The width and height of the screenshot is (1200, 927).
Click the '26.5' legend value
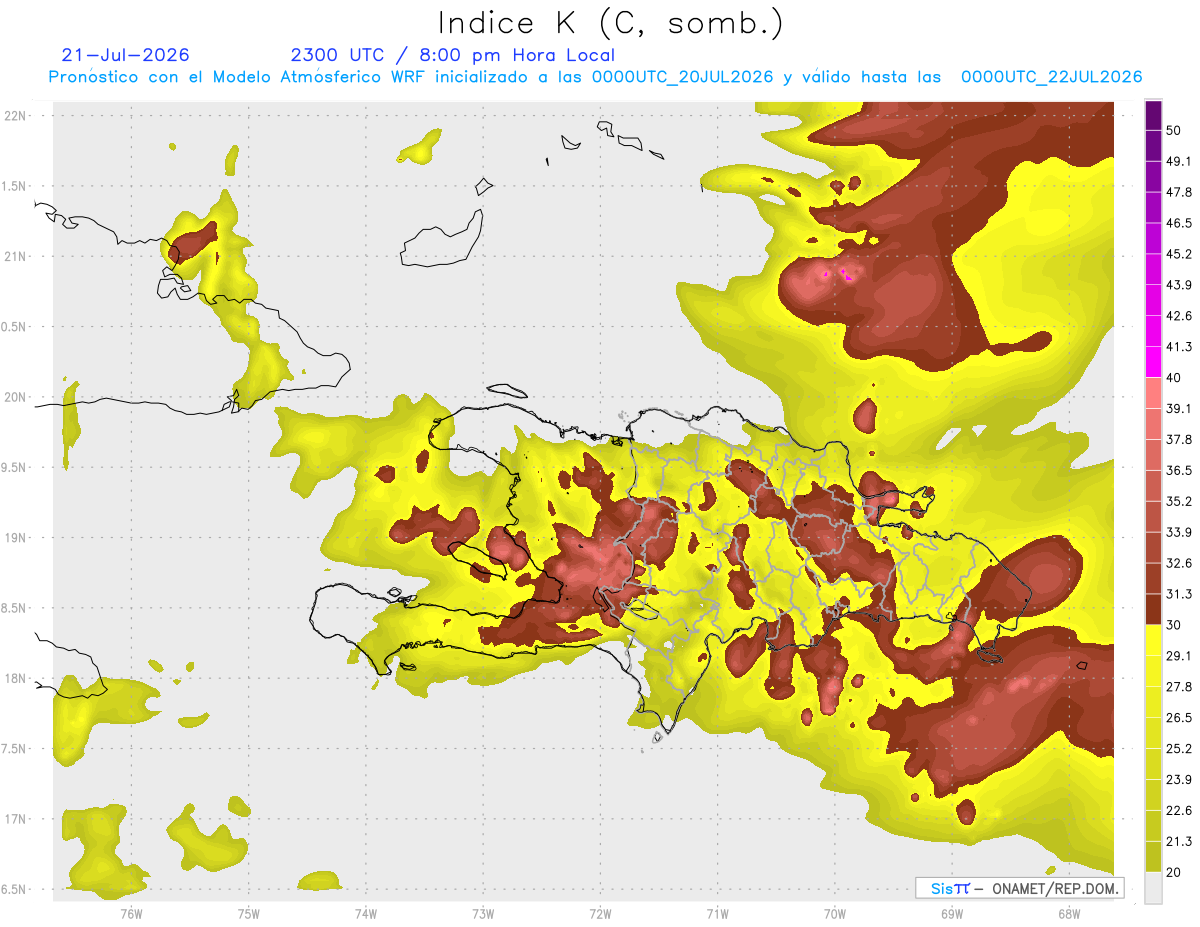coord(1179,718)
